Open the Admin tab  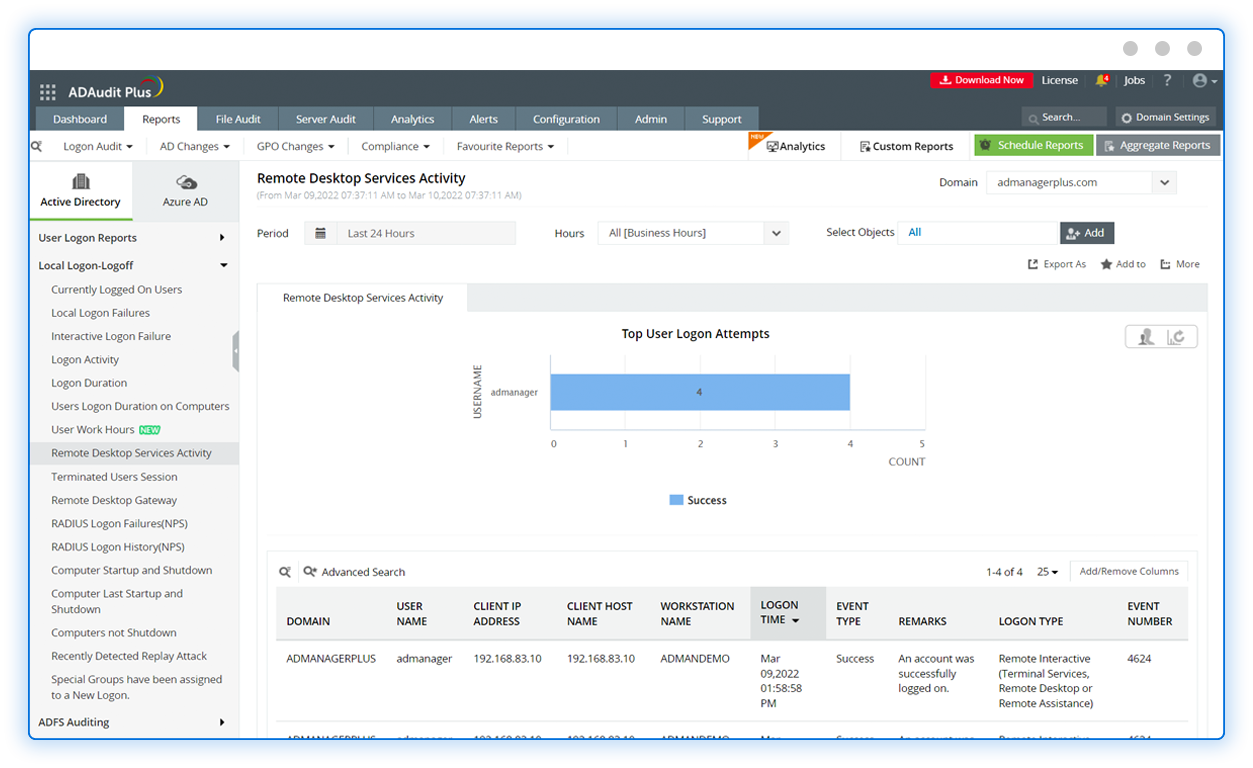point(651,119)
